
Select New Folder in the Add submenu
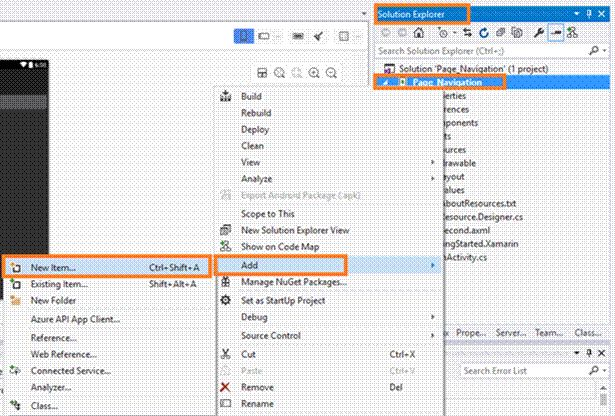point(108,301)
